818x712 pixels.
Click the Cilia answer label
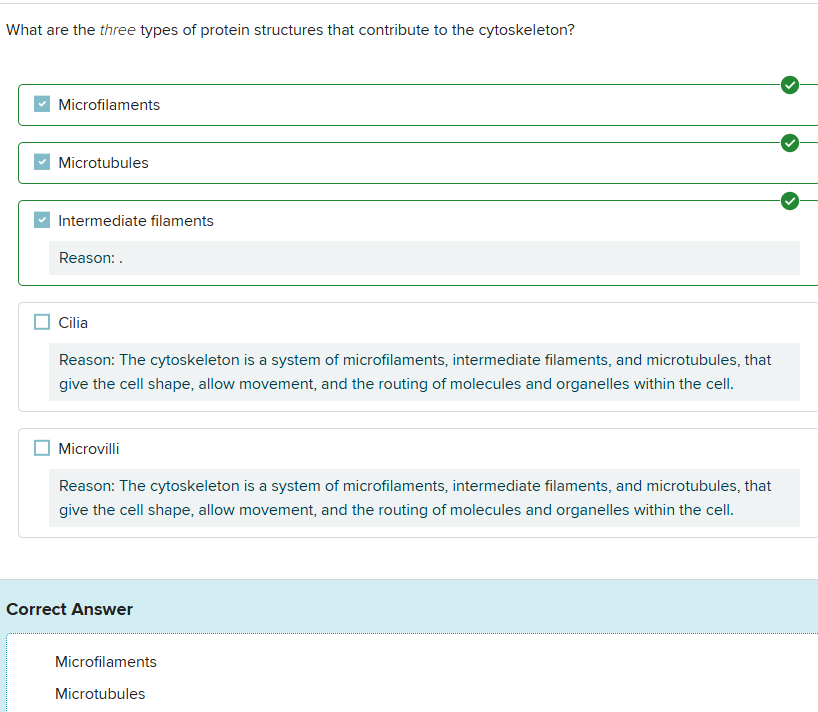73,323
